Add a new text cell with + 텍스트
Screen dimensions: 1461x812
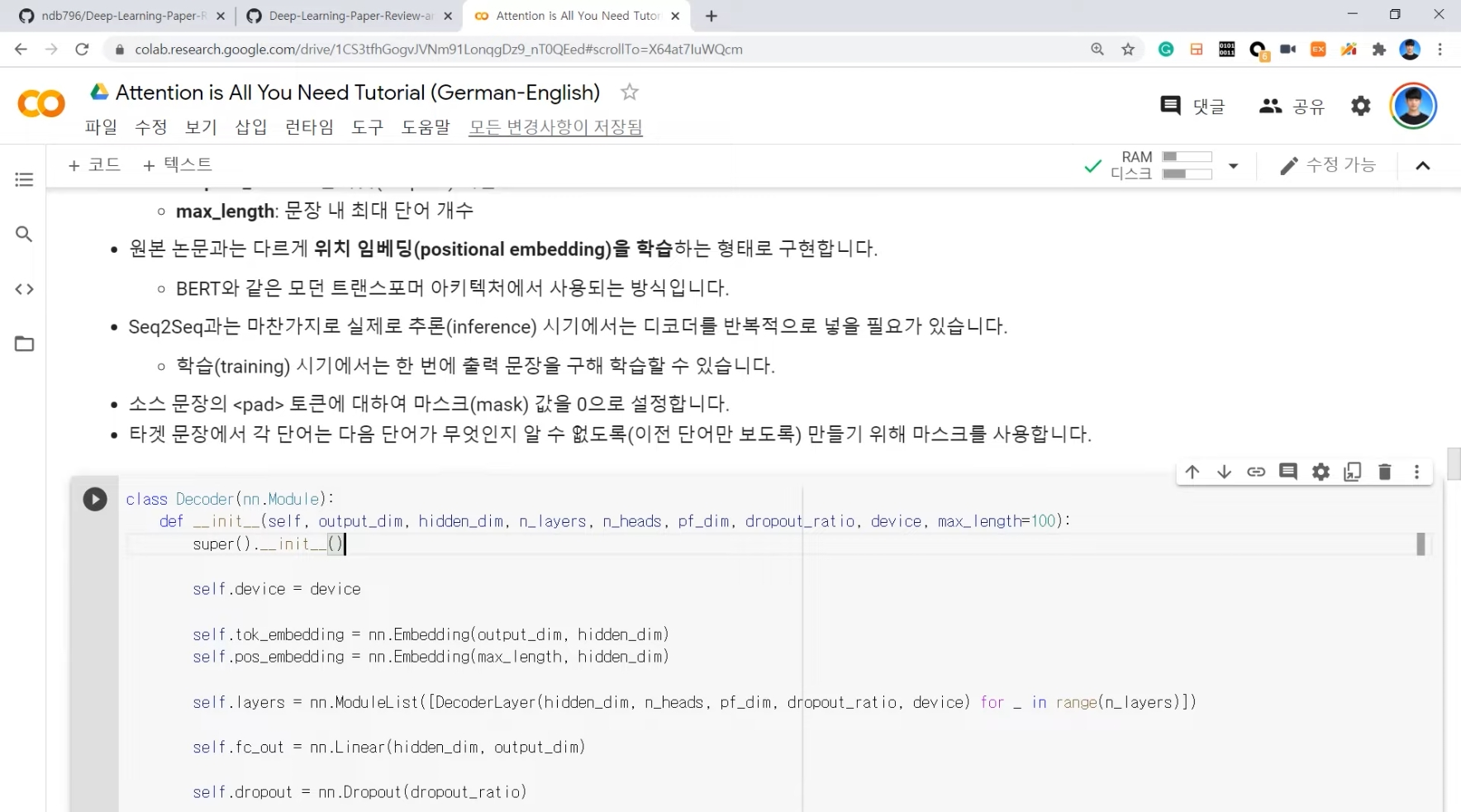178,164
